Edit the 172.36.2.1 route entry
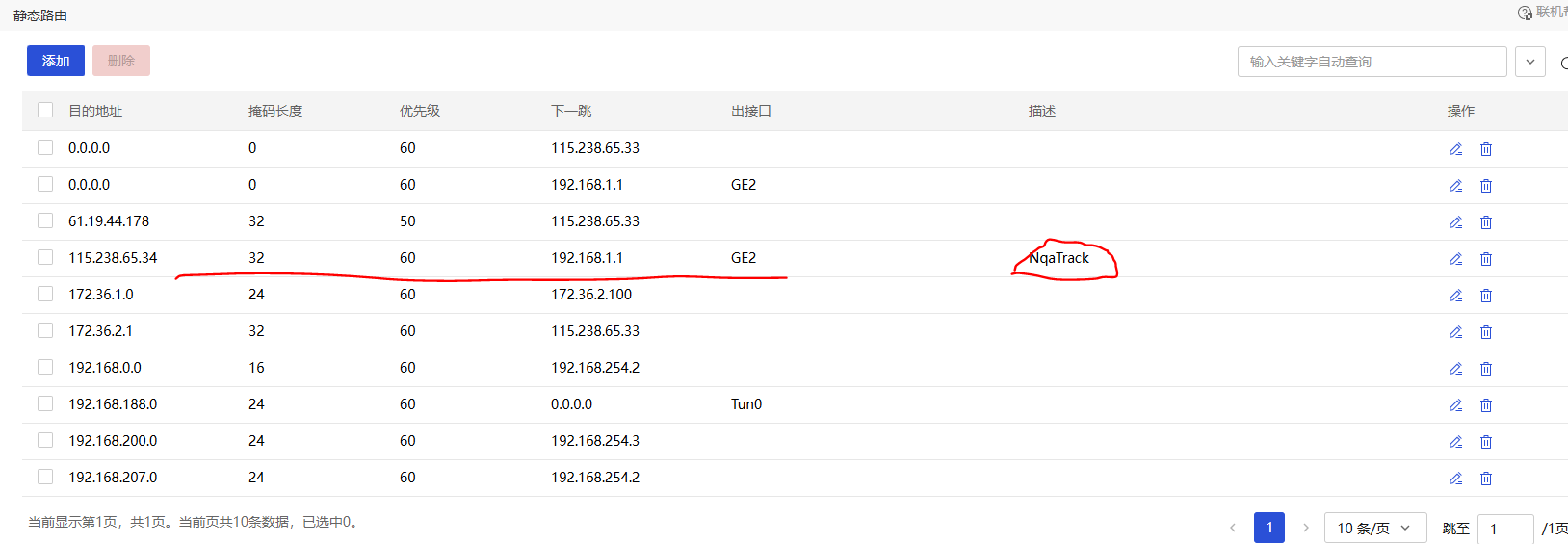The height and width of the screenshot is (544, 1568). (x=1455, y=332)
